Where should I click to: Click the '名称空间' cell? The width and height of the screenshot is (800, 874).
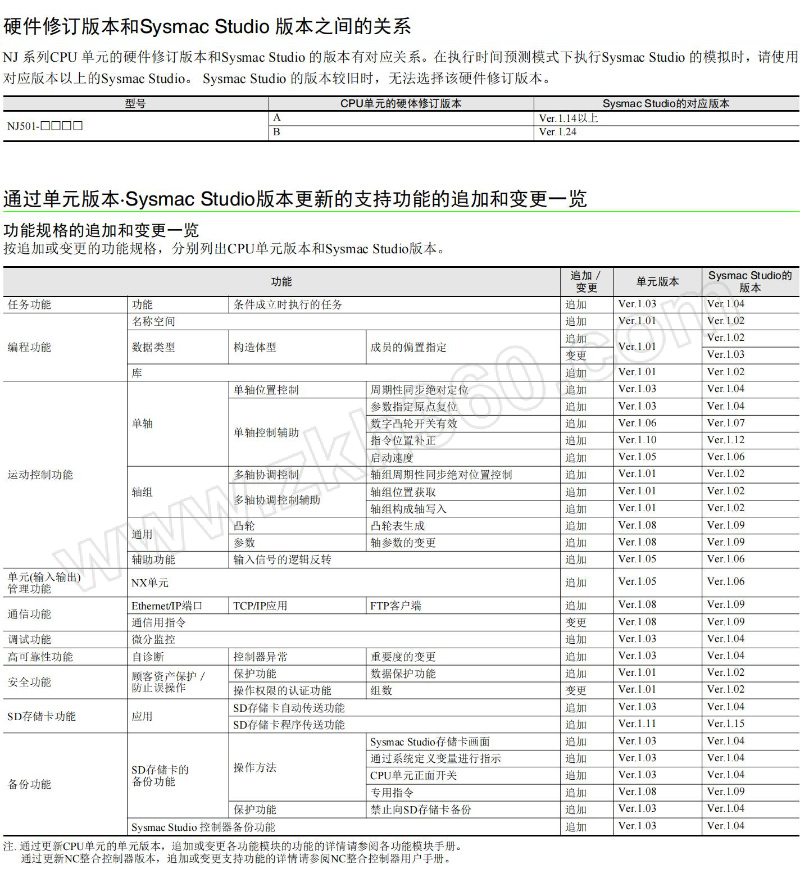click(153, 322)
